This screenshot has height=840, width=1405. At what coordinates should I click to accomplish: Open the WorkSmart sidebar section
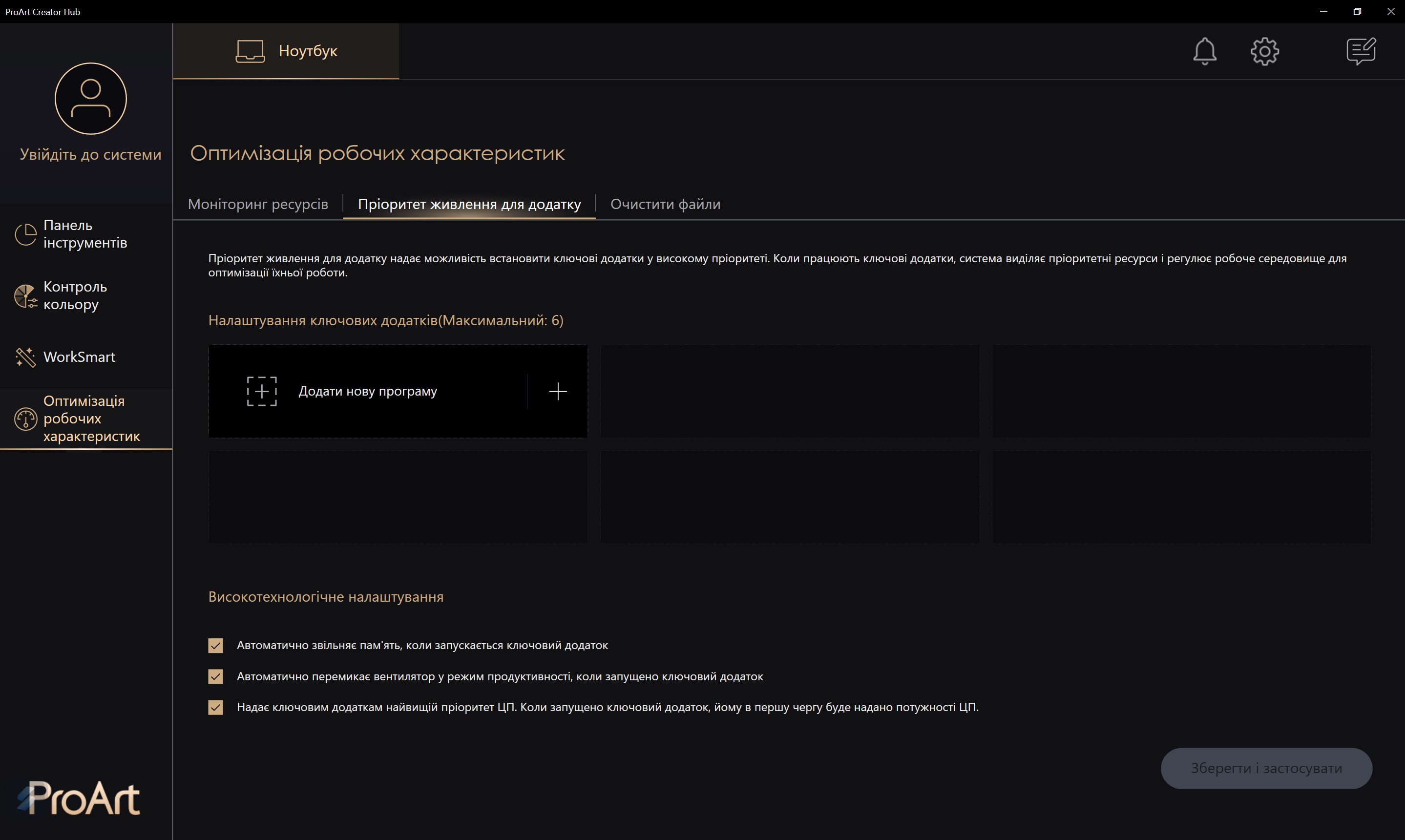pos(79,357)
